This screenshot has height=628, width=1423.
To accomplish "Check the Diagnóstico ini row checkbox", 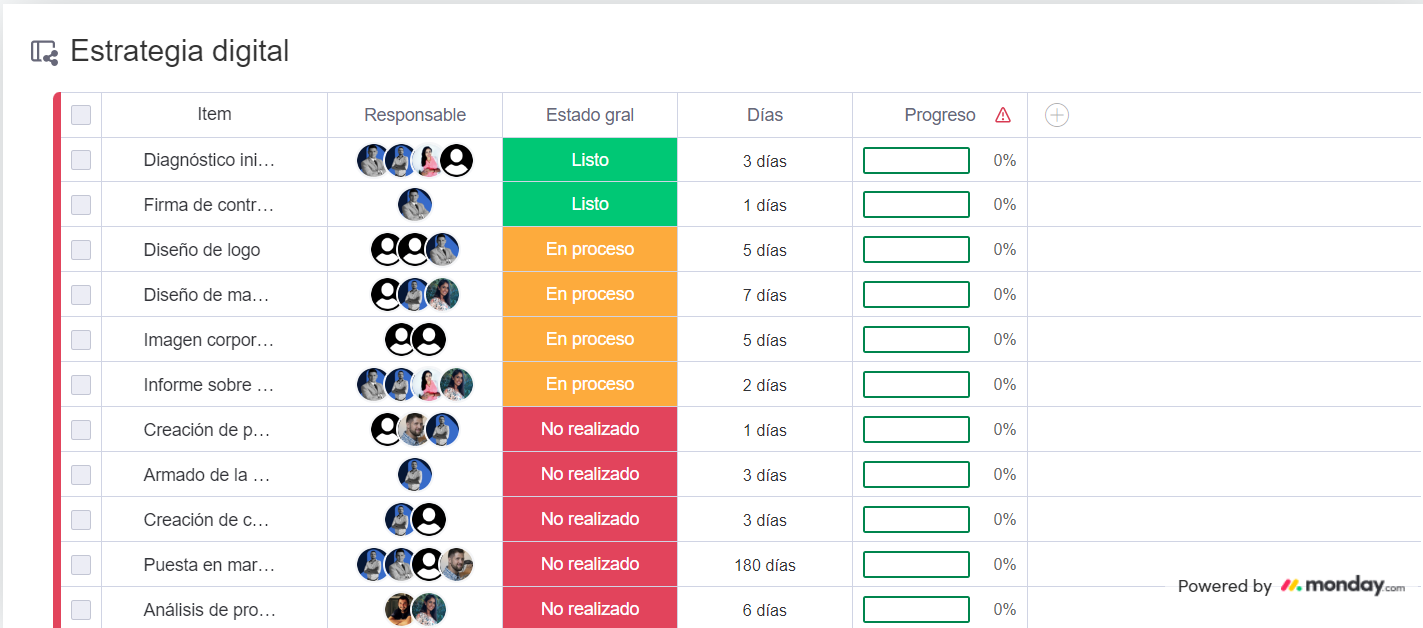I will pos(81,160).
